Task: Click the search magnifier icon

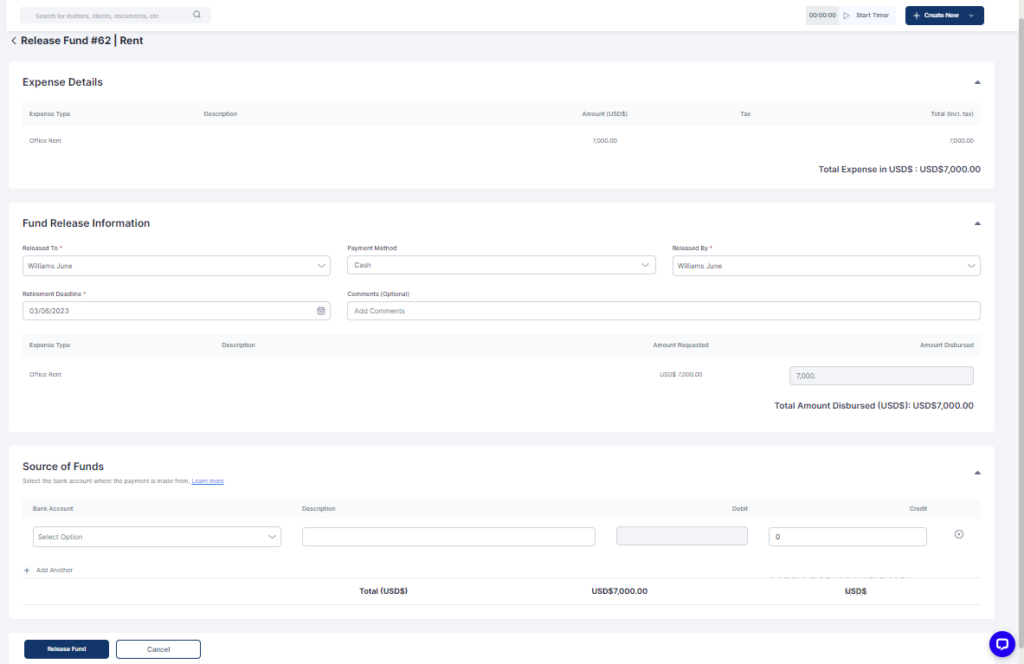Action: coord(196,15)
